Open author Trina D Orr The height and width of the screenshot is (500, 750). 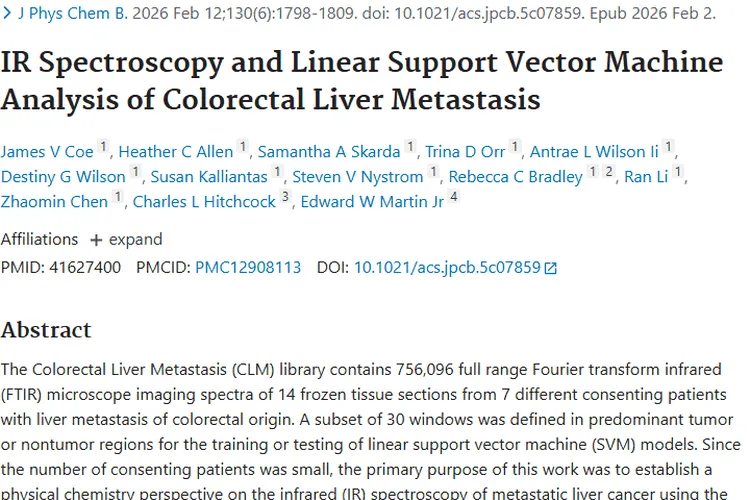[465, 152]
